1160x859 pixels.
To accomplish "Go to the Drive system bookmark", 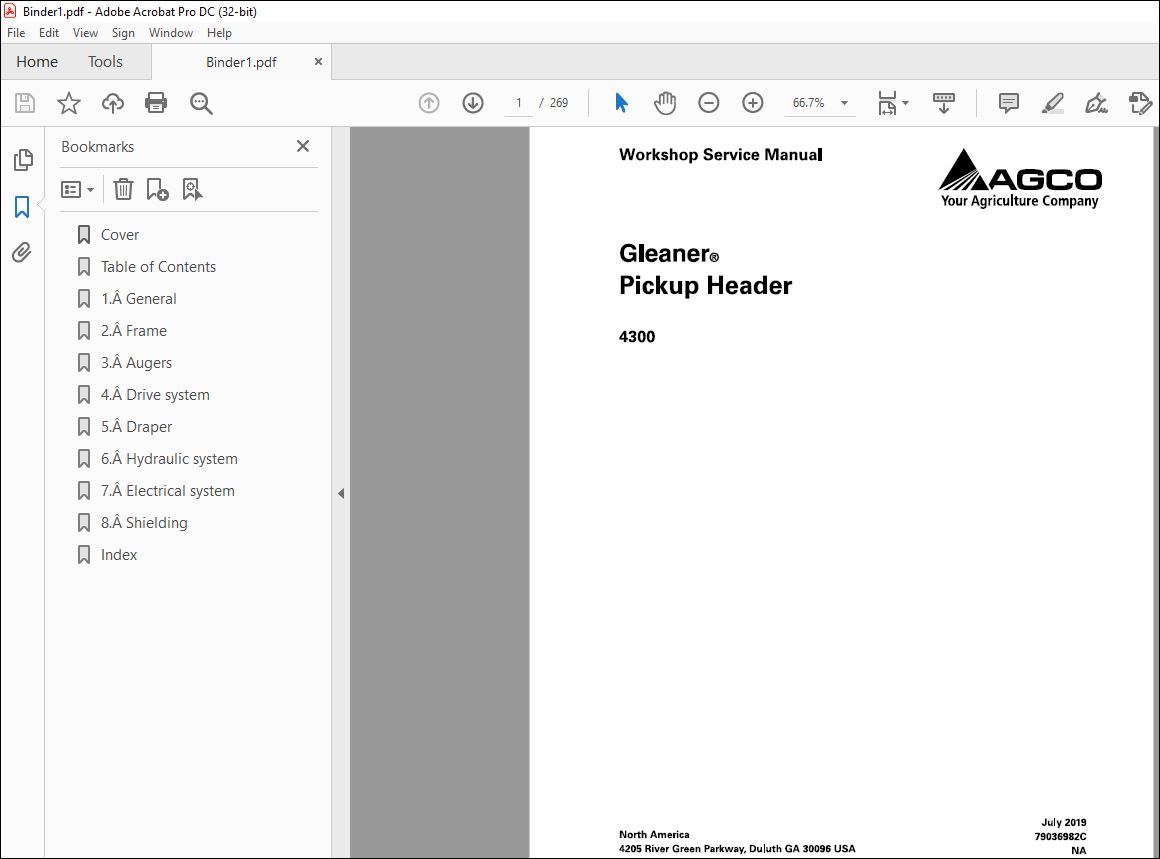I will (x=155, y=395).
